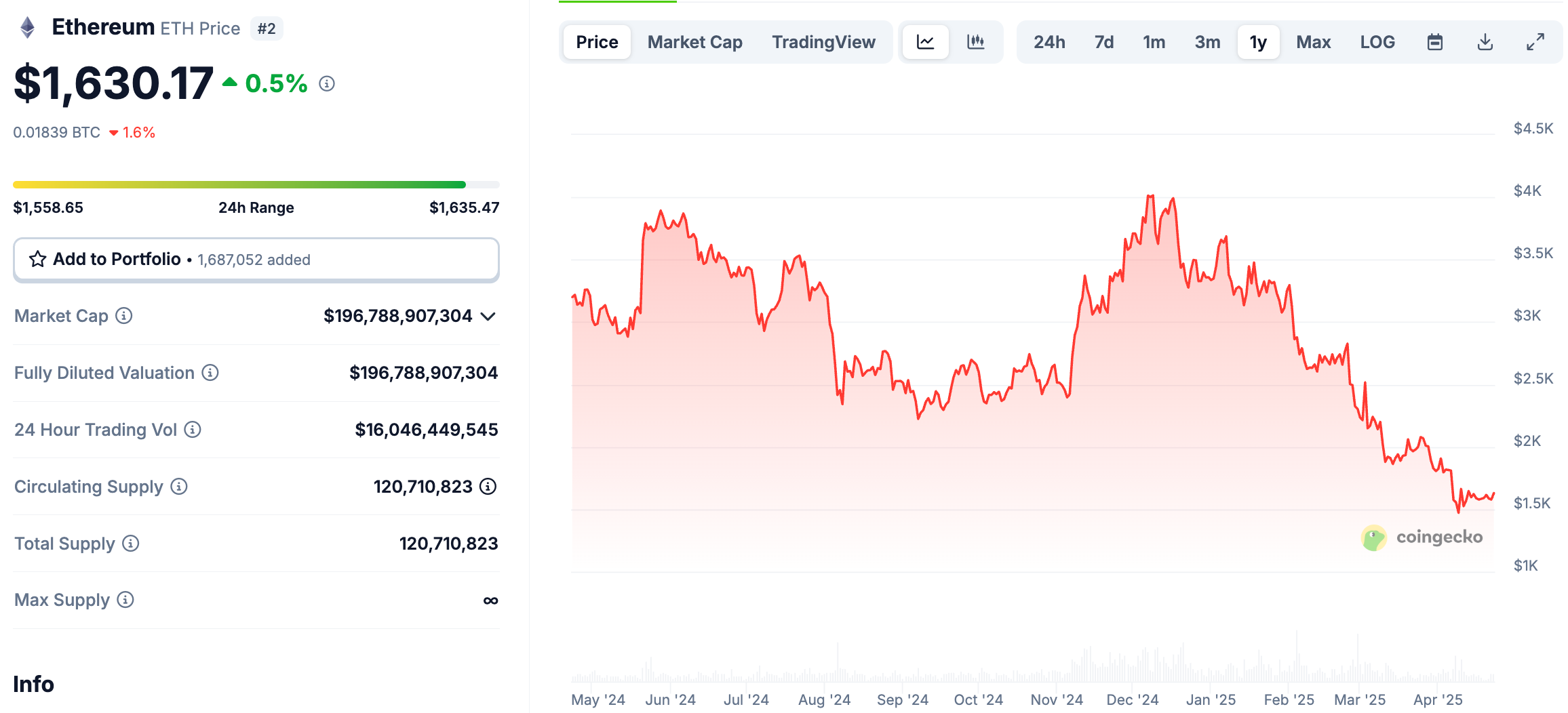
Task: Open the 24 Hour Trading Vol info icon
Action: pyautogui.click(x=193, y=430)
